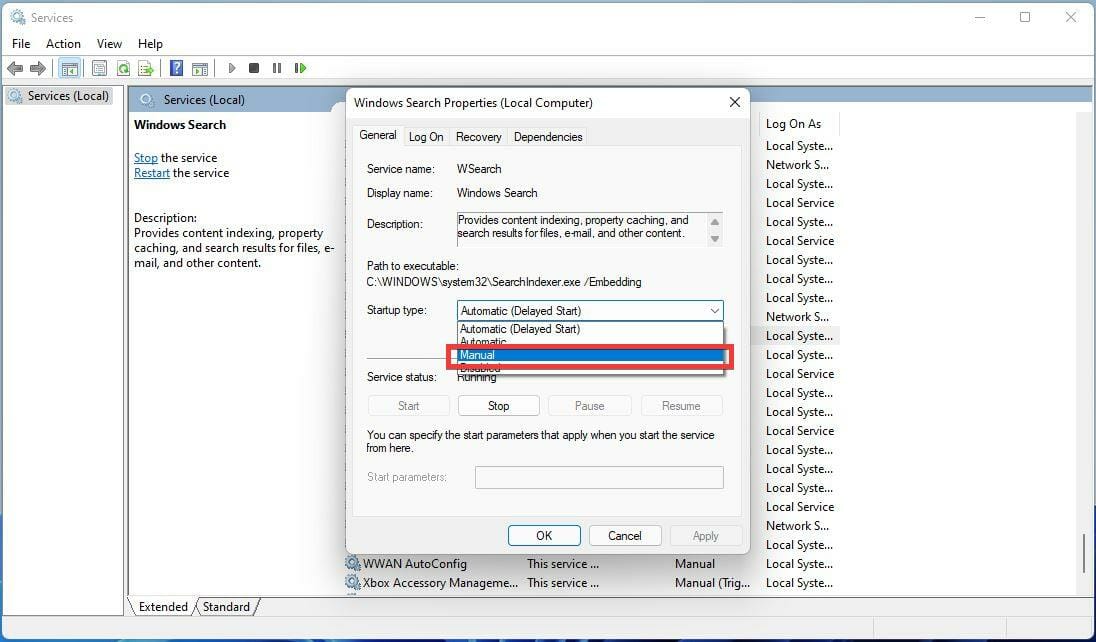
Task: Click OK in the properties dialog
Action: (x=544, y=536)
